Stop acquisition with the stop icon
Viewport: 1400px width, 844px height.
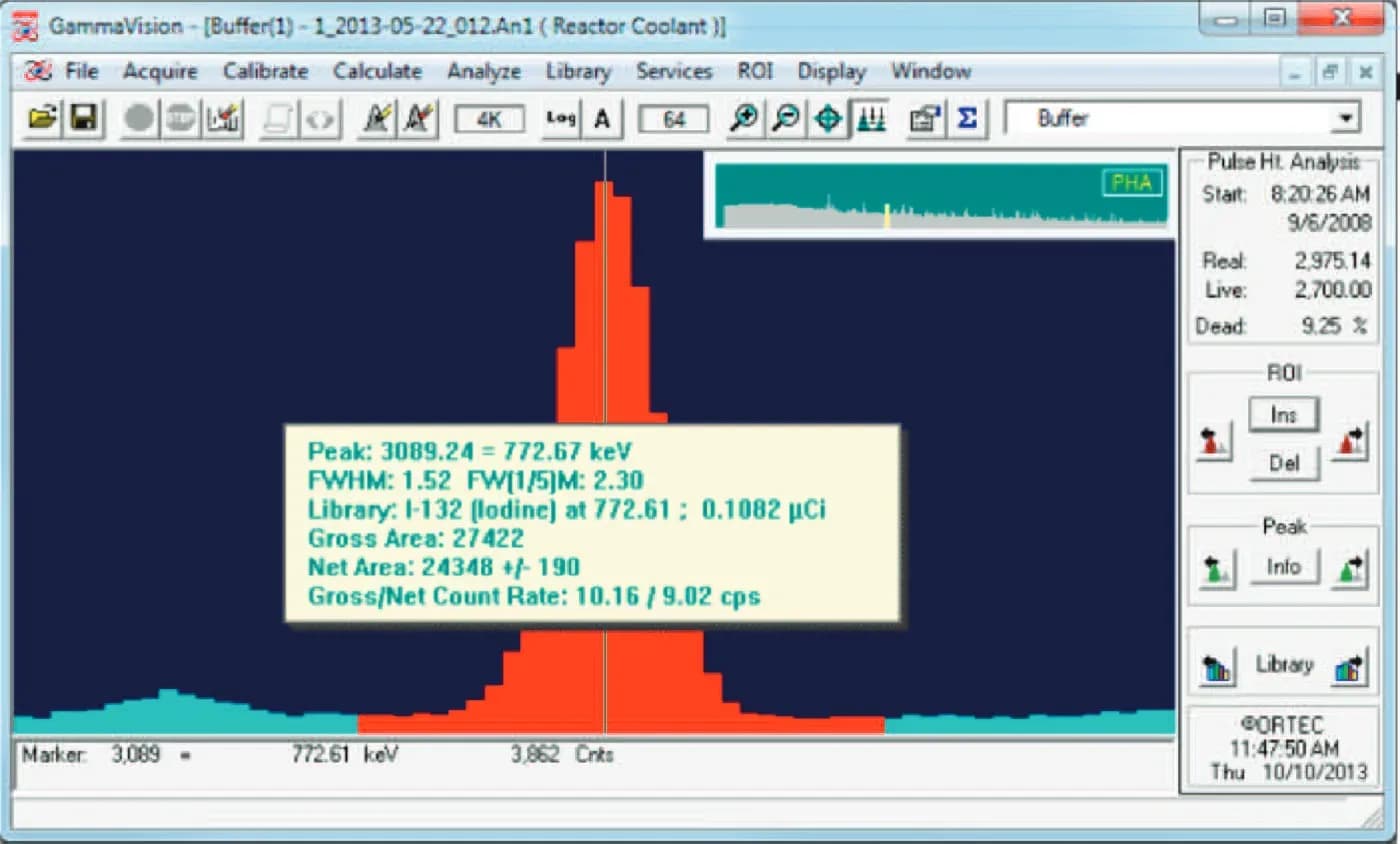click(x=180, y=119)
